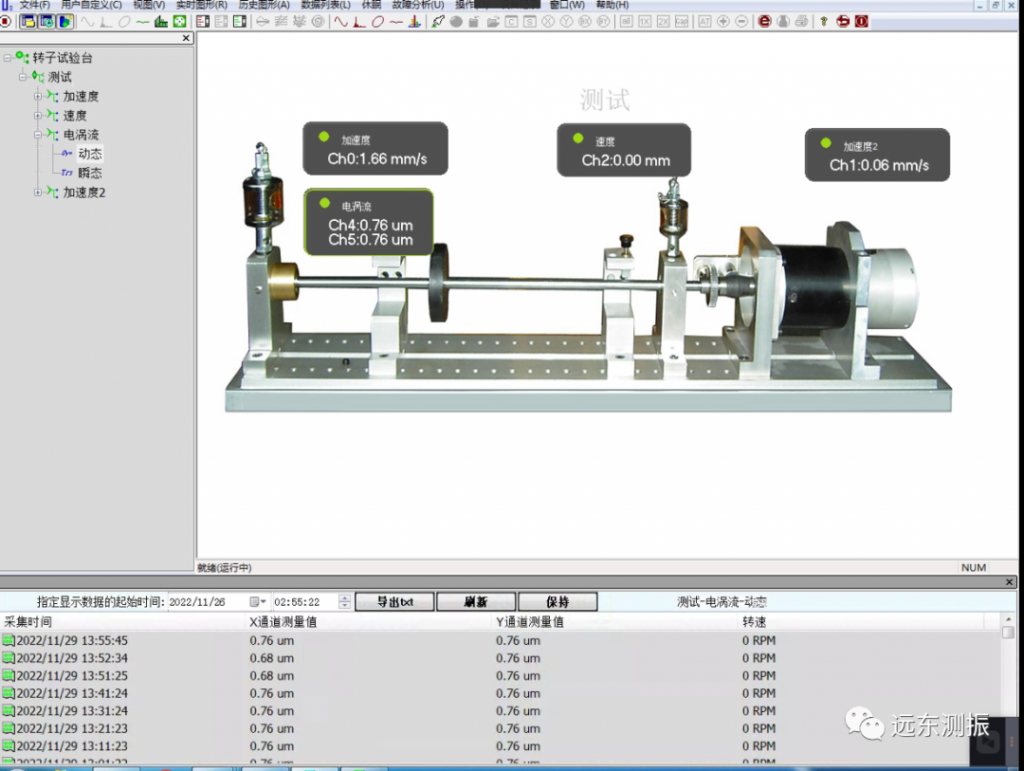Viewport: 1024px width, 771px height.
Task: Open the 故障分析(U) menu
Action: (x=417, y=5)
